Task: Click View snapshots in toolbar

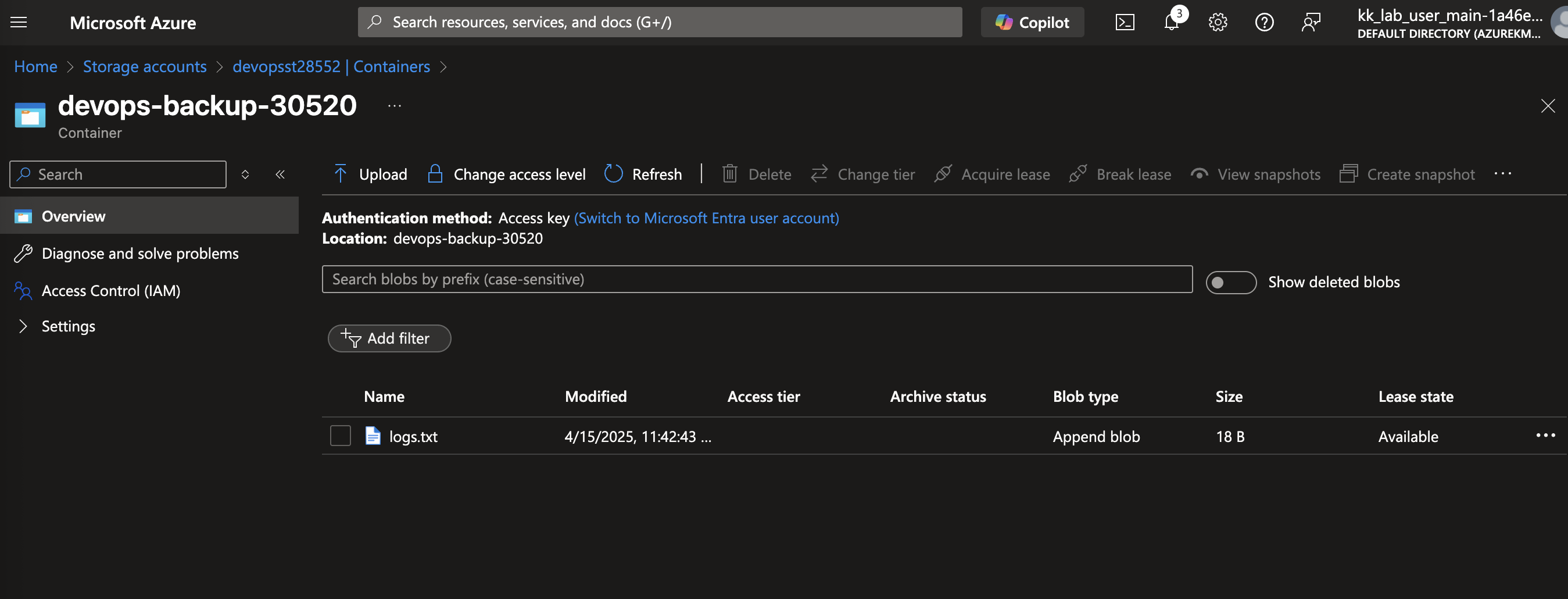Action: click(1255, 174)
